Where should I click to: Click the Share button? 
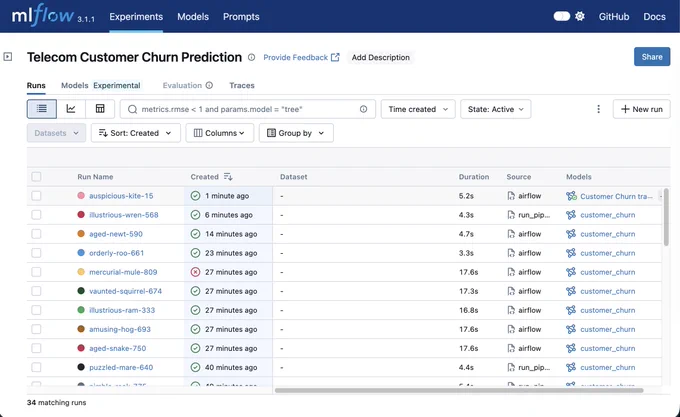pos(652,57)
